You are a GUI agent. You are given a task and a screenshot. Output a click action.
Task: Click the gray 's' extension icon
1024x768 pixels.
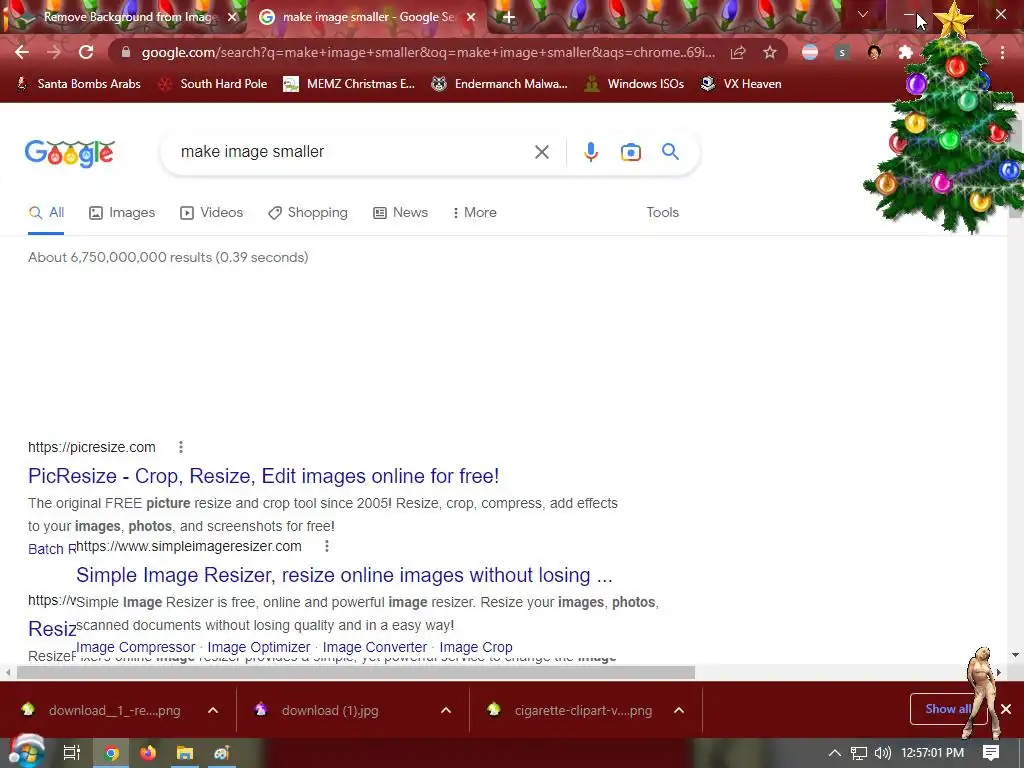point(842,52)
